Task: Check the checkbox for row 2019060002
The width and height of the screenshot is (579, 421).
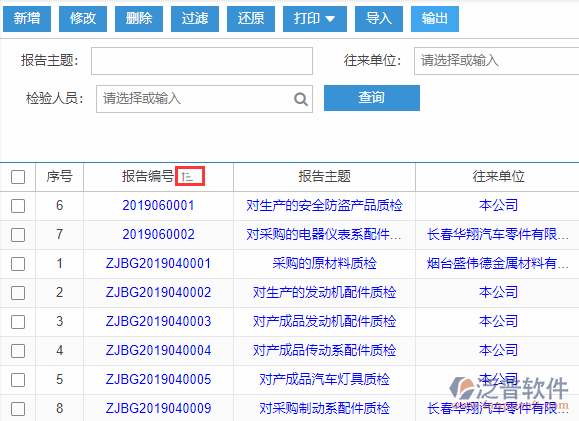Action: tap(18, 235)
